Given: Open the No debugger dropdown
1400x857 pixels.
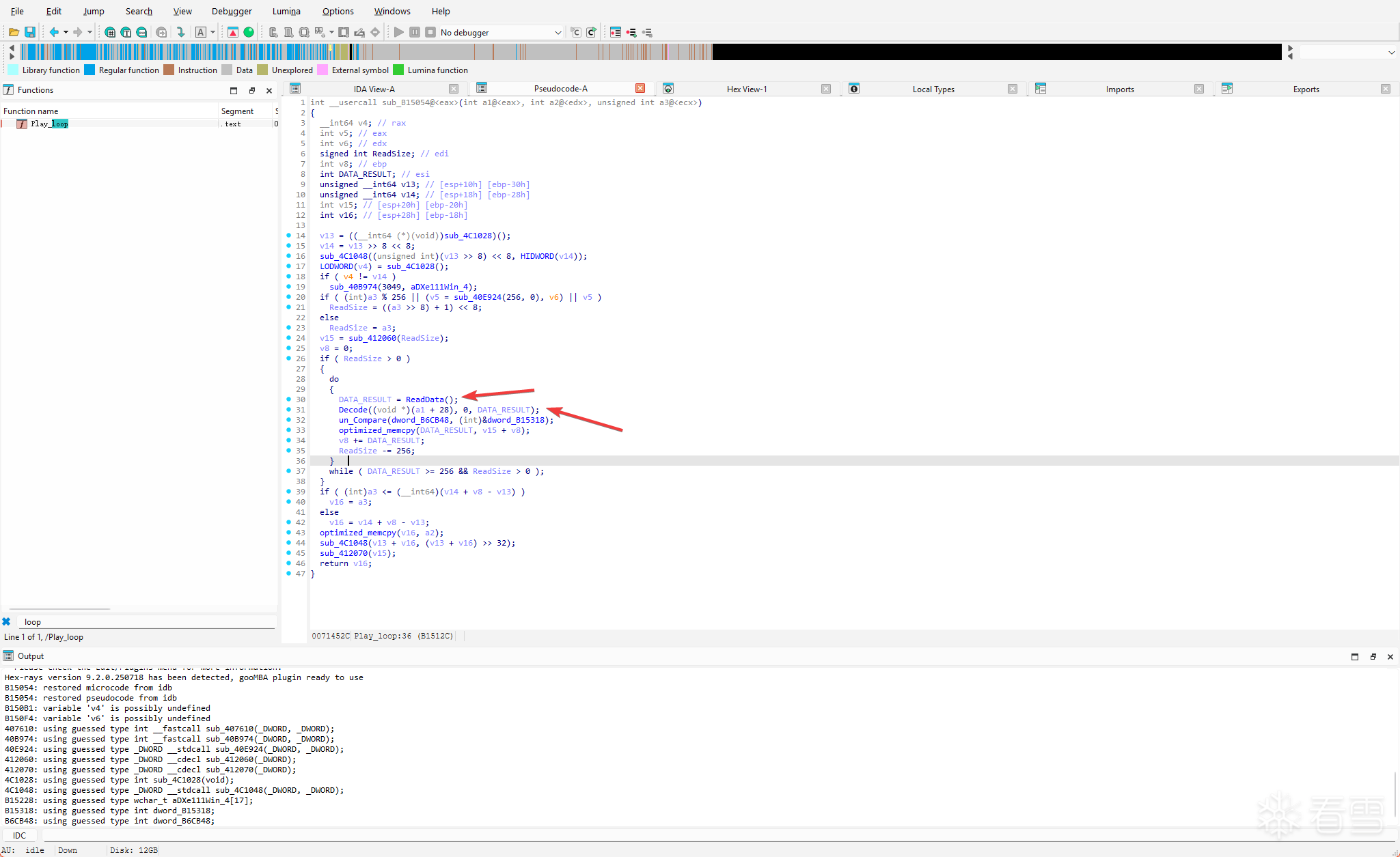Looking at the screenshot, I should point(558,32).
